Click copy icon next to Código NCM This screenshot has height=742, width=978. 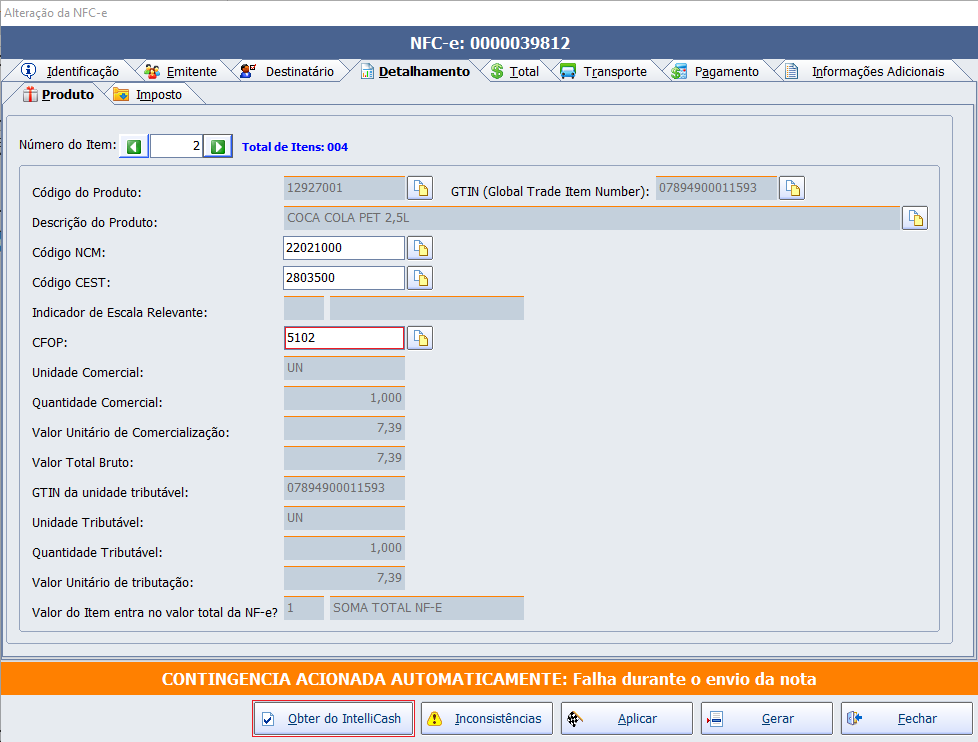click(420, 248)
